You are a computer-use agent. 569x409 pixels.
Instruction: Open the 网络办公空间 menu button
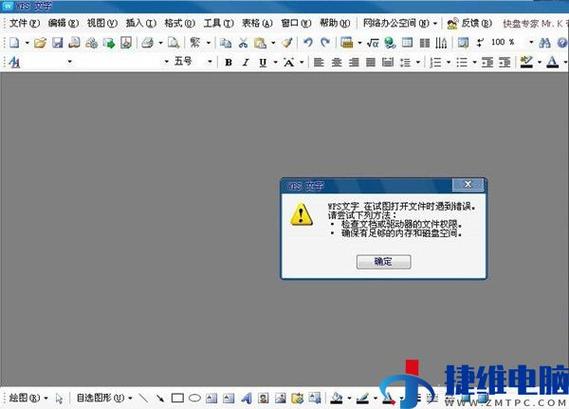click(x=400, y=23)
